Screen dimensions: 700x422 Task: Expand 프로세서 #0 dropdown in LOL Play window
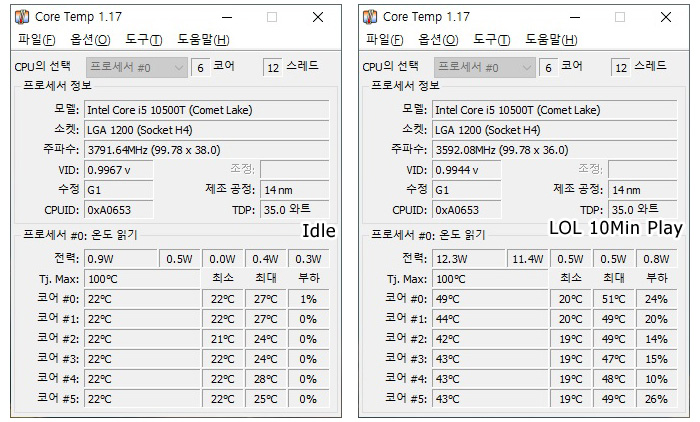[x=527, y=67]
